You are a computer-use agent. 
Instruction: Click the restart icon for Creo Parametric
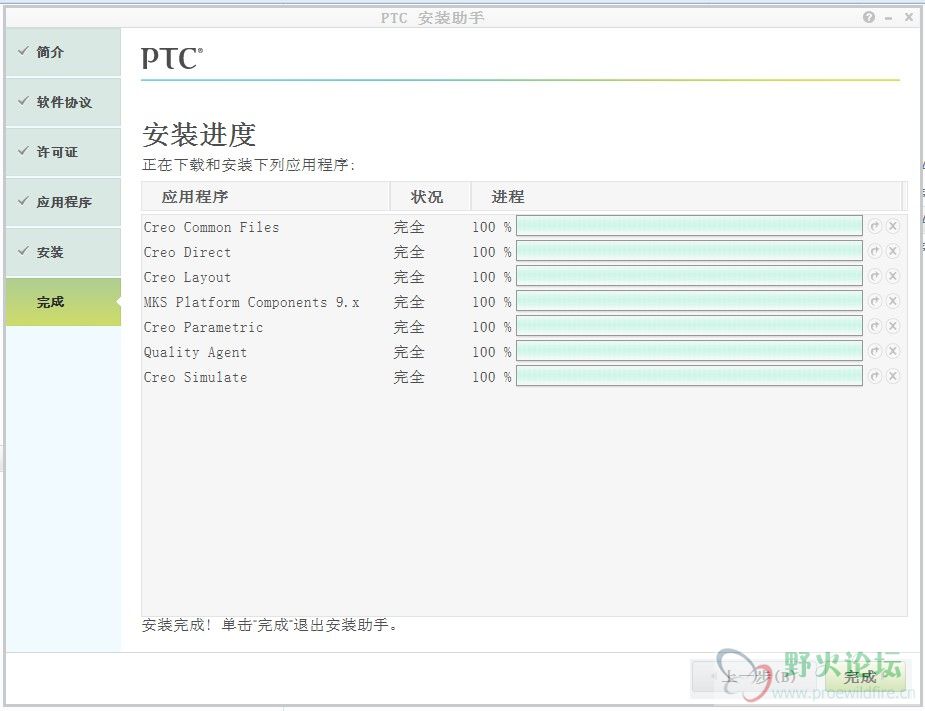[x=875, y=326]
